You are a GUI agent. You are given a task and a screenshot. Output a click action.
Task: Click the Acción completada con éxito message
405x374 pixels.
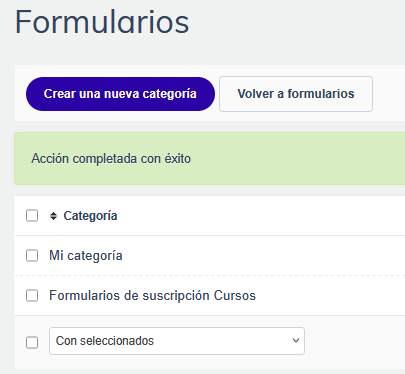tap(111, 159)
